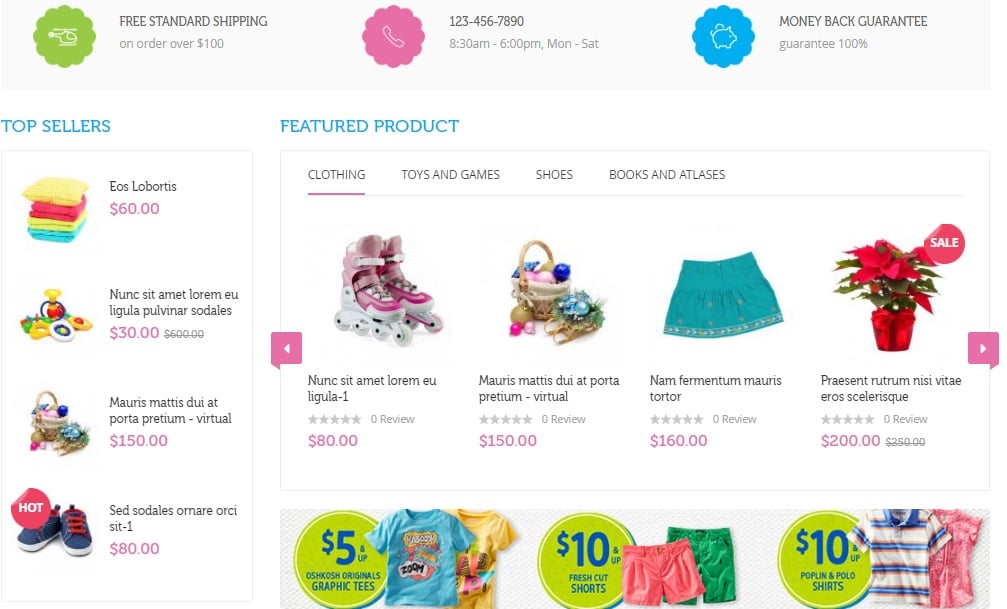Viewport: 1007px width, 609px height.
Task: Click Praesent rutrum nisi vitae eros scelerisque title
Action: [x=891, y=389]
